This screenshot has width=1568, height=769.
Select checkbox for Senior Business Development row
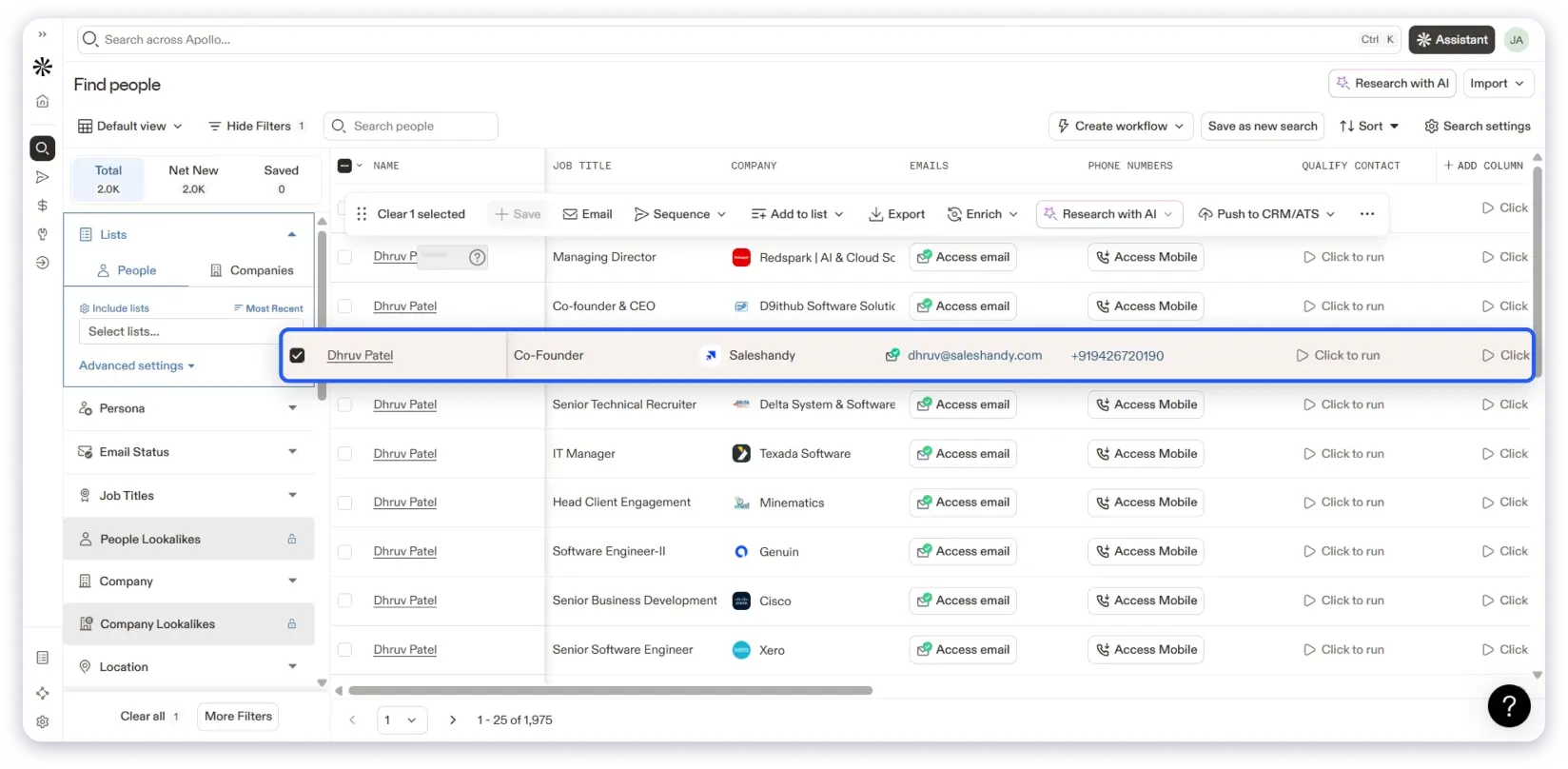click(x=344, y=601)
